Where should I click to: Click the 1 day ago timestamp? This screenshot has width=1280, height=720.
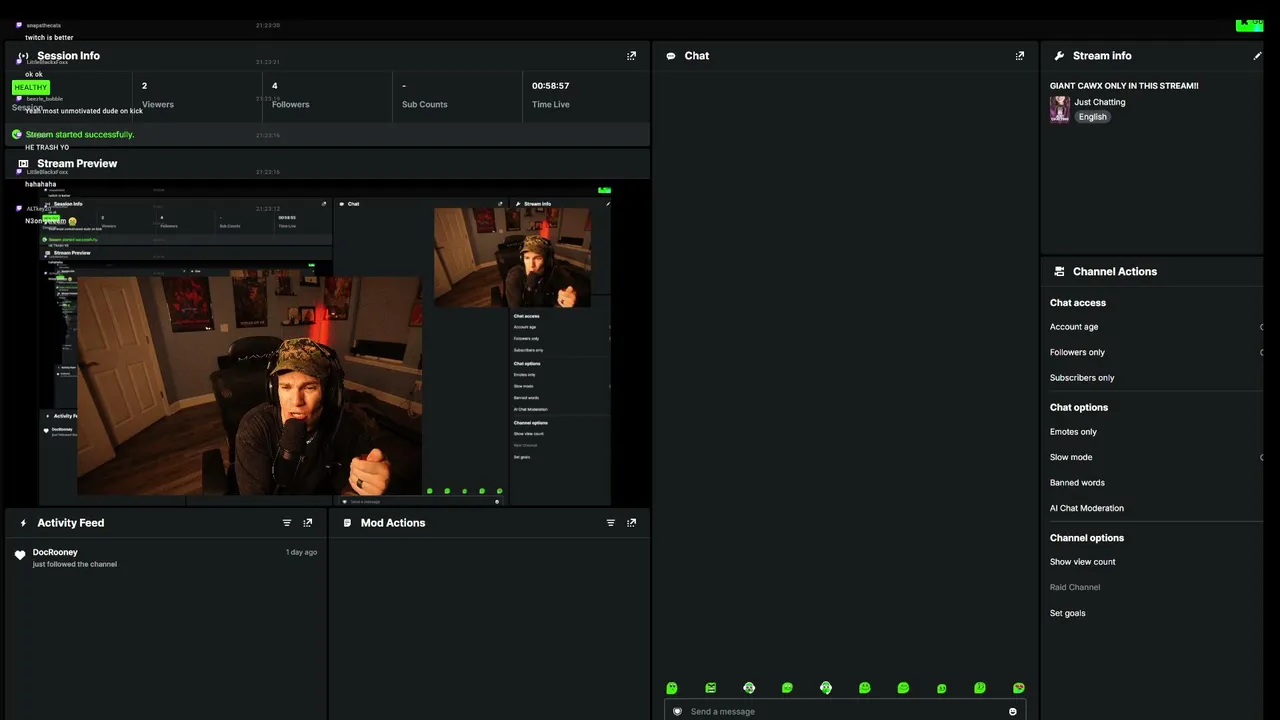pyautogui.click(x=301, y=552)
